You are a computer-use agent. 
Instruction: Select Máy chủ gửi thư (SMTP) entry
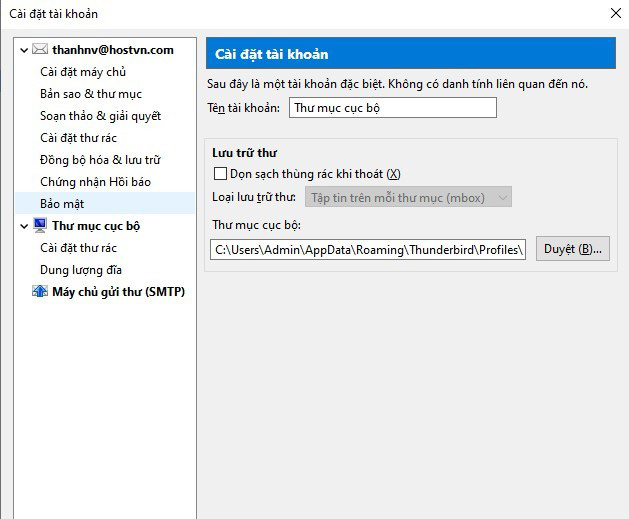tap(118, 292)
